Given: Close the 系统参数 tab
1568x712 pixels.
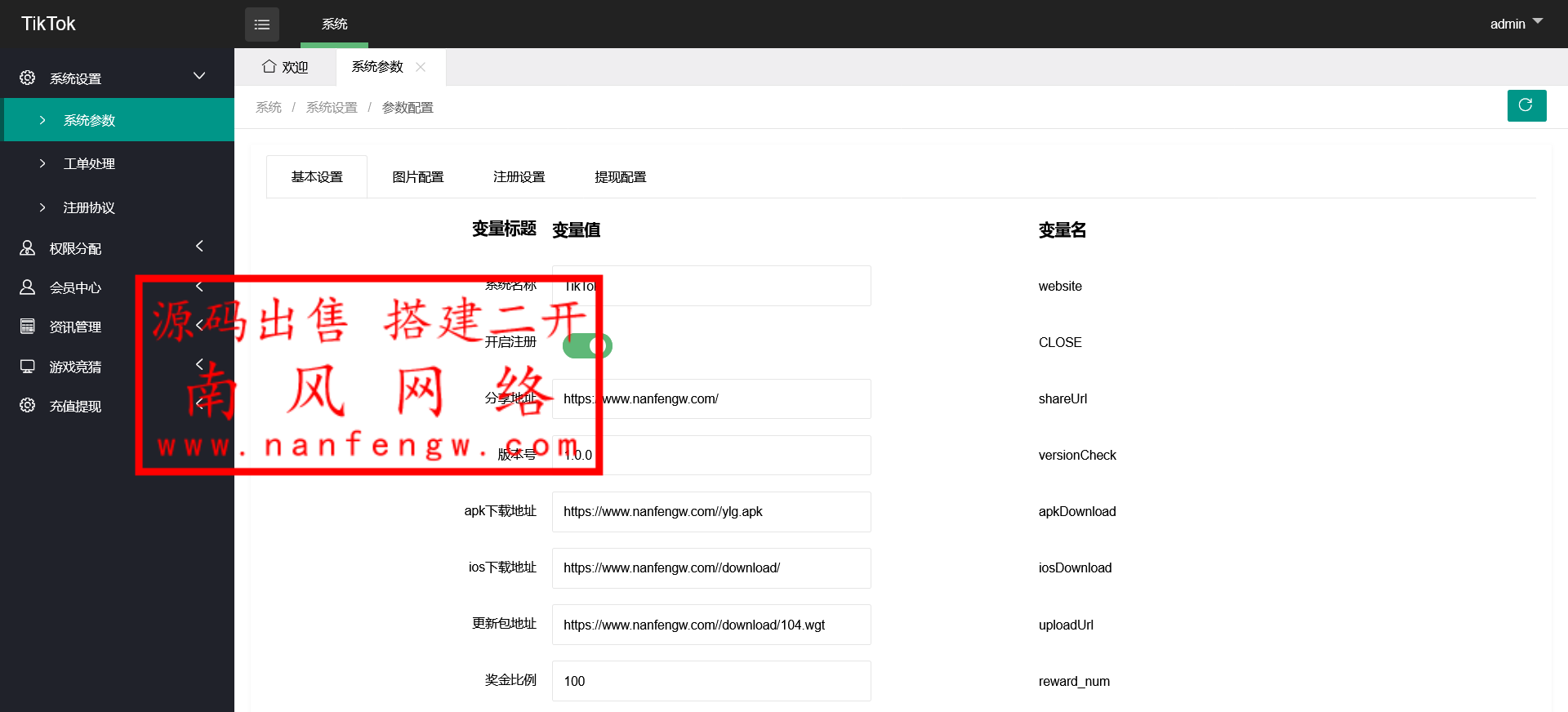Looking at the screenshot, I should pos(421,67).
